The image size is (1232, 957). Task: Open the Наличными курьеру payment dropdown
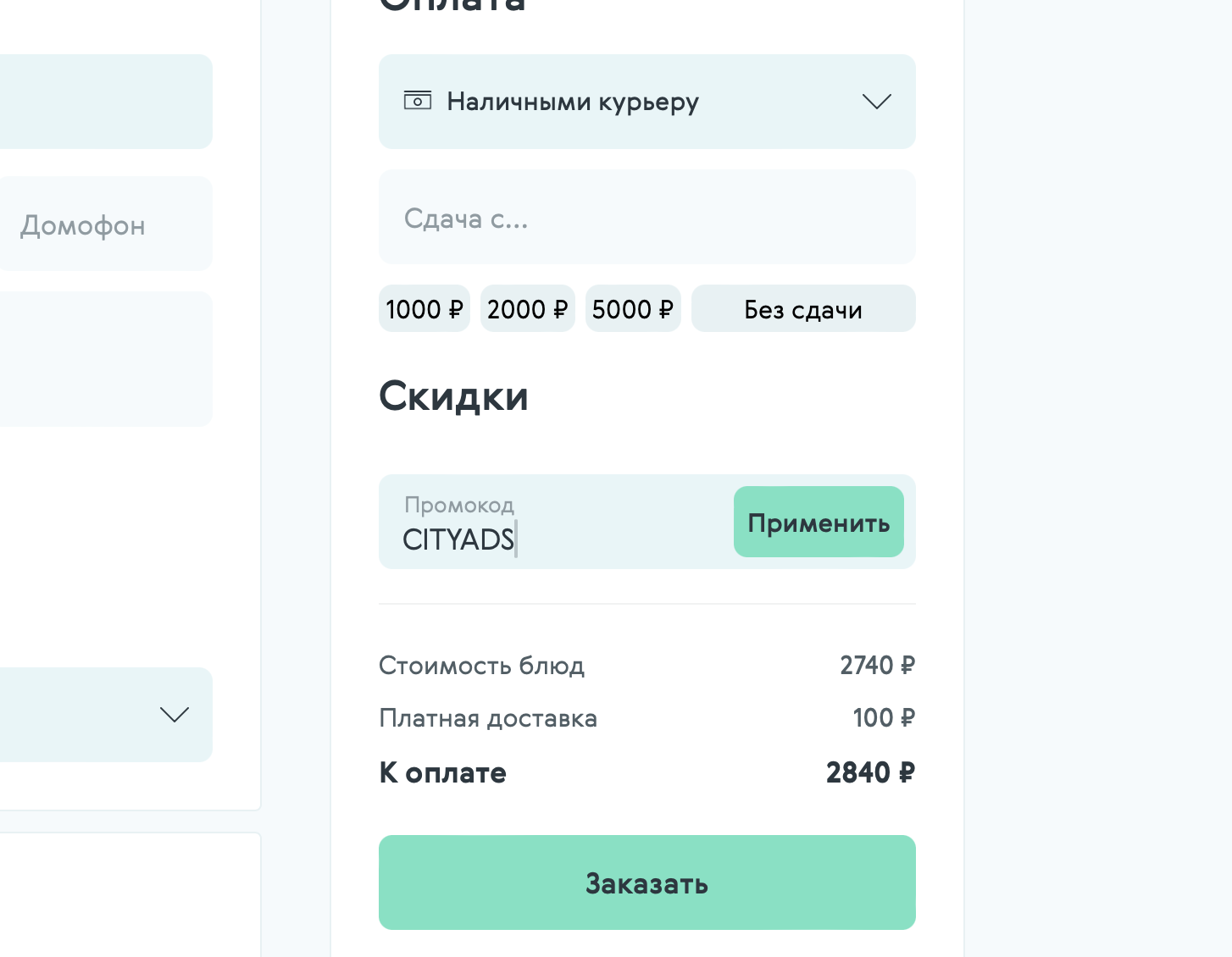pyautogui.click(x=647, y=102)
